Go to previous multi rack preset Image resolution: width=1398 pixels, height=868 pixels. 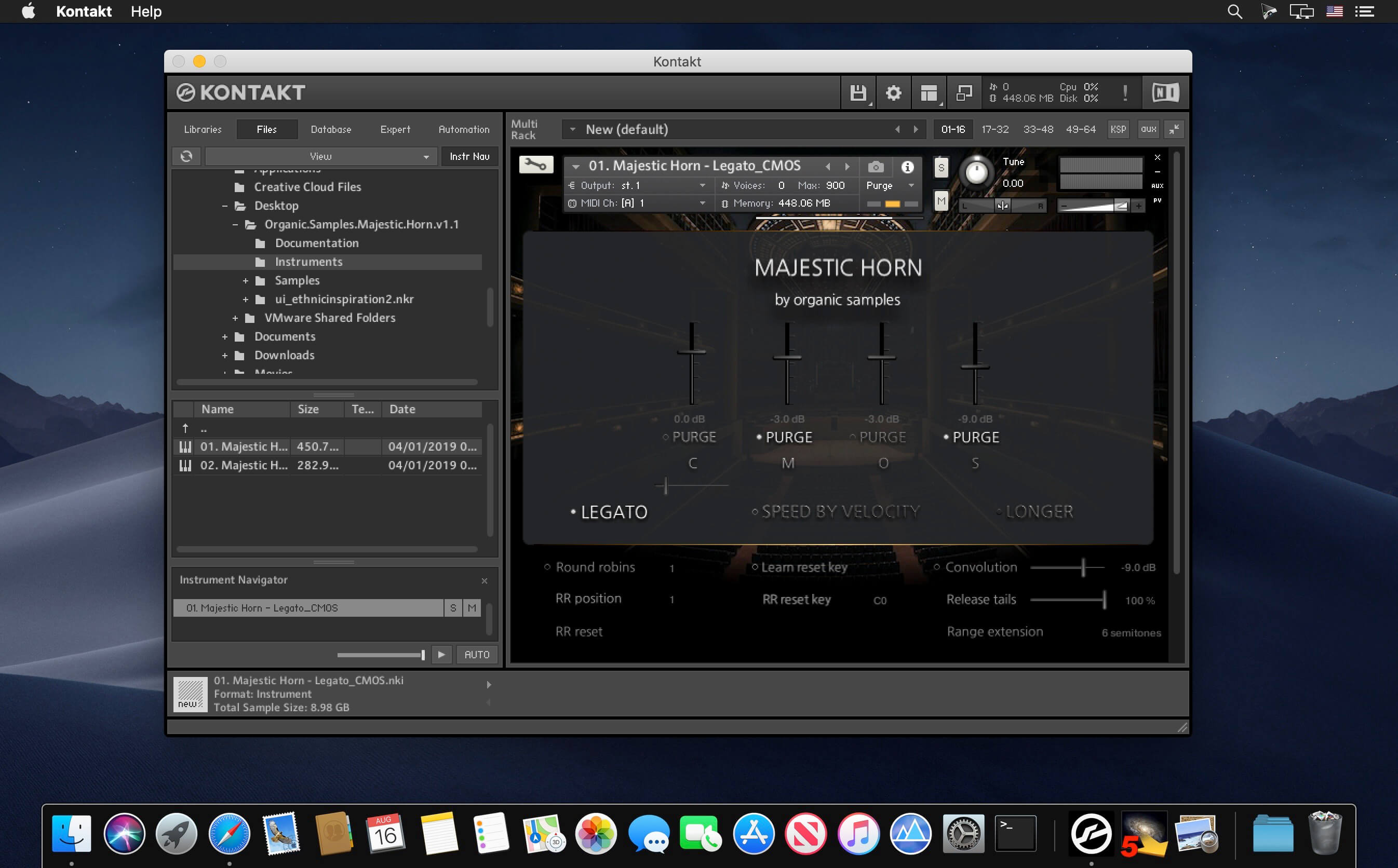pyautogui.click(x=897, y=130)
